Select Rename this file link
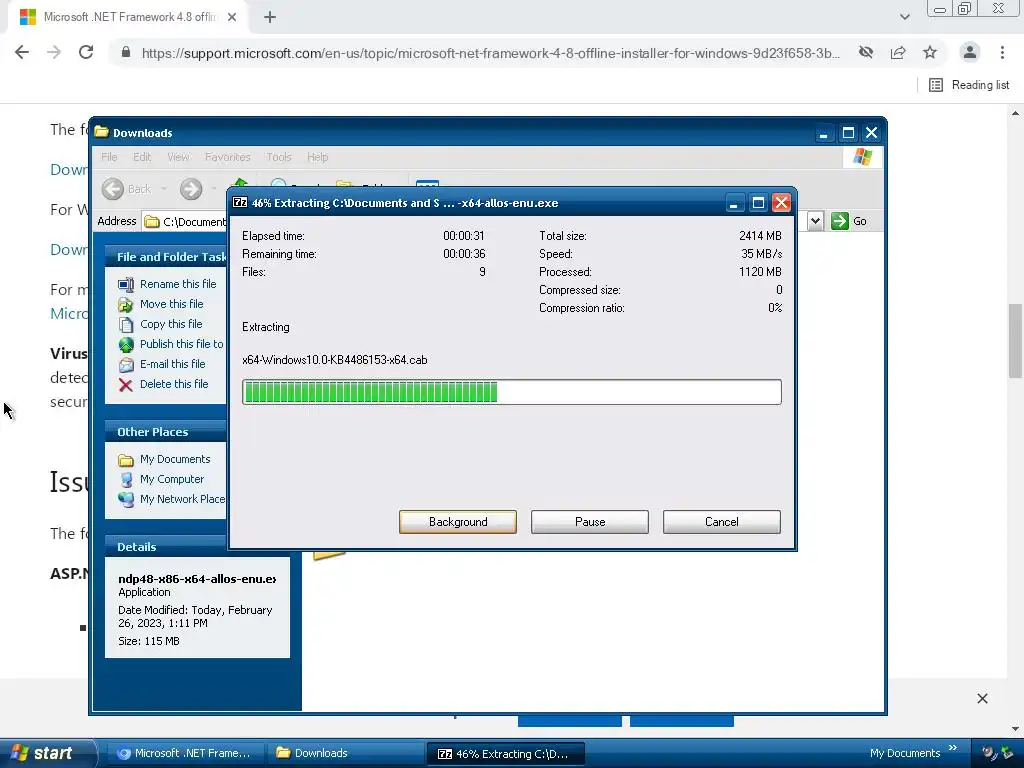The height and width of the screenshot is (768, 1024). 178,284
